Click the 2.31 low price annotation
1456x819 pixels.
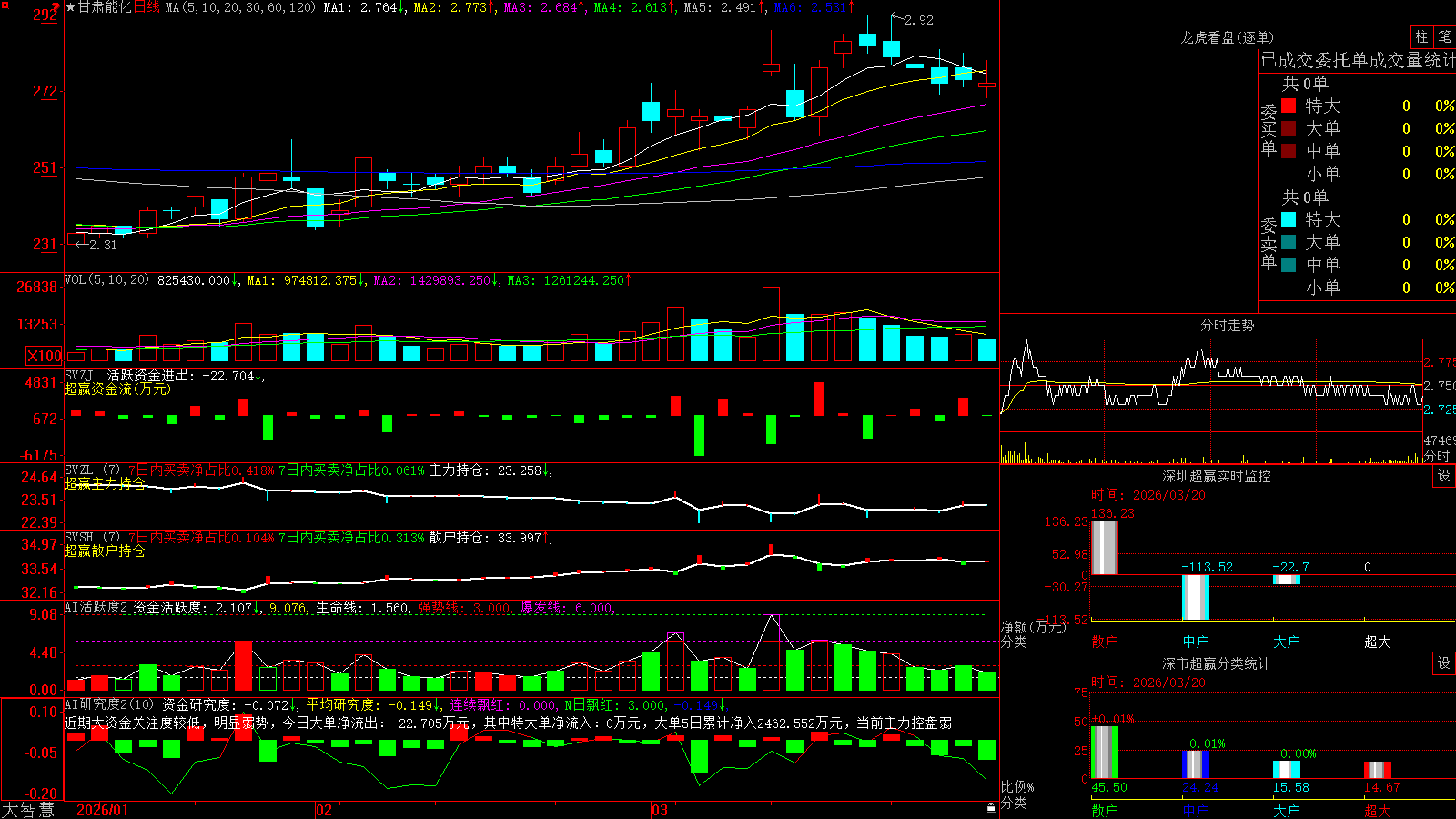103,245
